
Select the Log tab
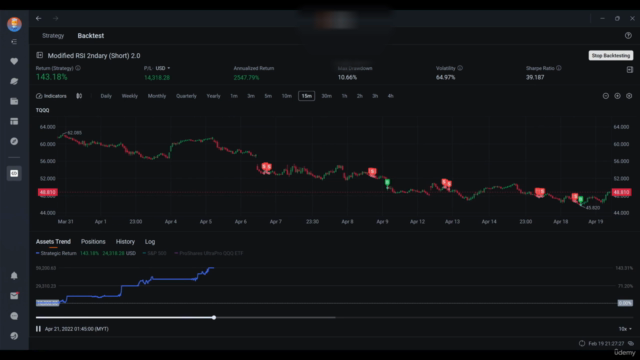tap(150, 242)
